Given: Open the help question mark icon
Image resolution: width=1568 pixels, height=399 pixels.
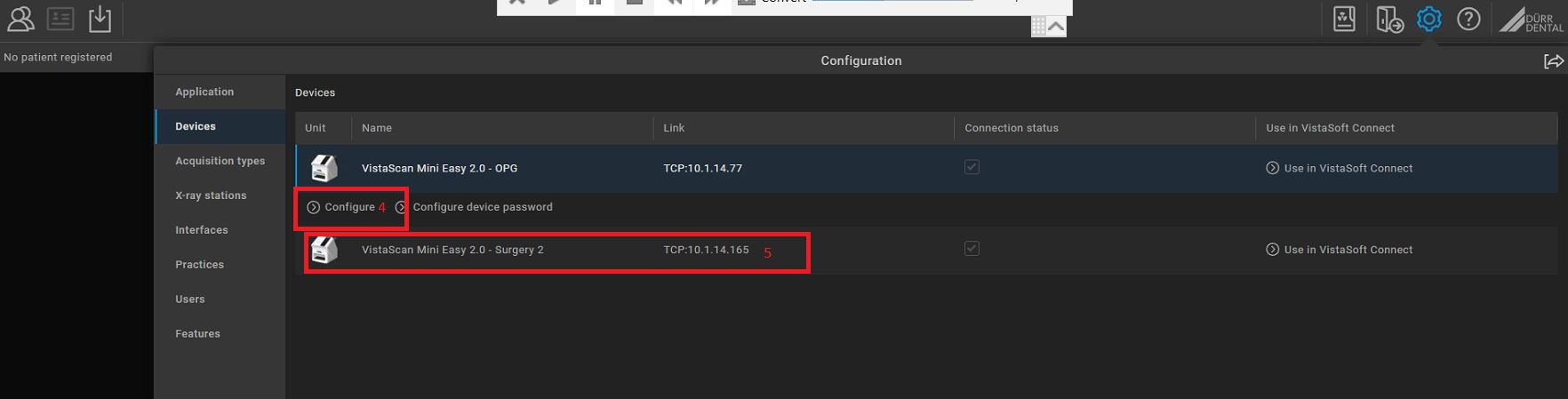Looking at the screenshot, I should coord(1468,19).
